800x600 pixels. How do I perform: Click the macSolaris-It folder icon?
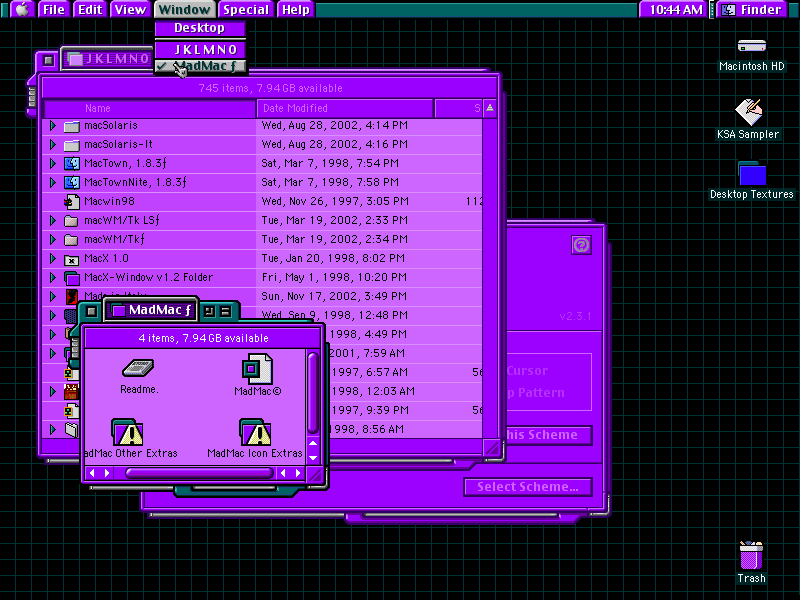71,145
